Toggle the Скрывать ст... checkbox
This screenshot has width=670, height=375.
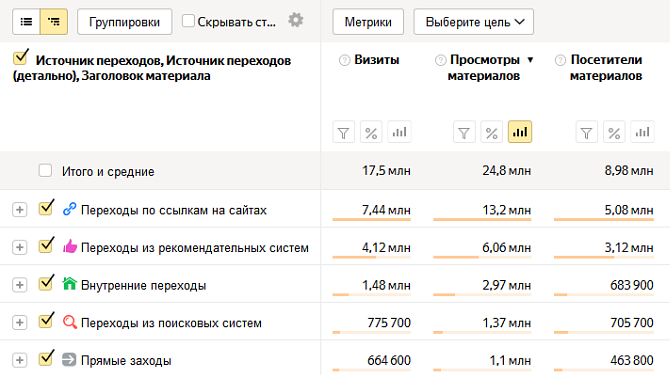coord(188,21)
